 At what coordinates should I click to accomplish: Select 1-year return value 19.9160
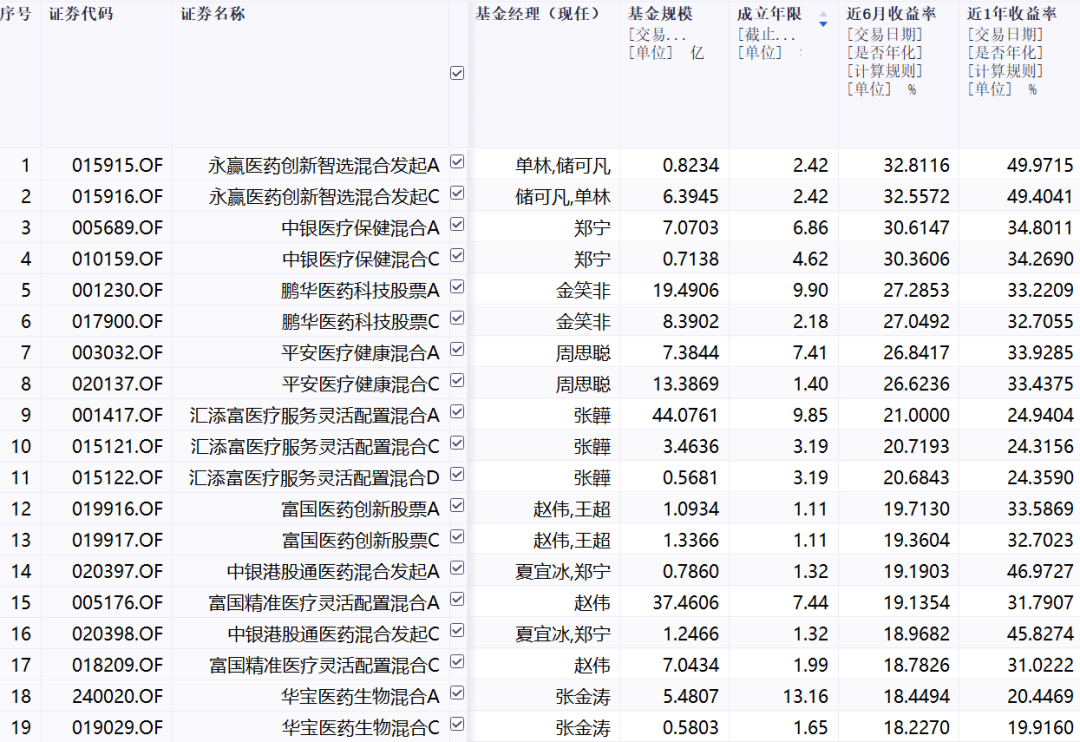(1040, 728)
